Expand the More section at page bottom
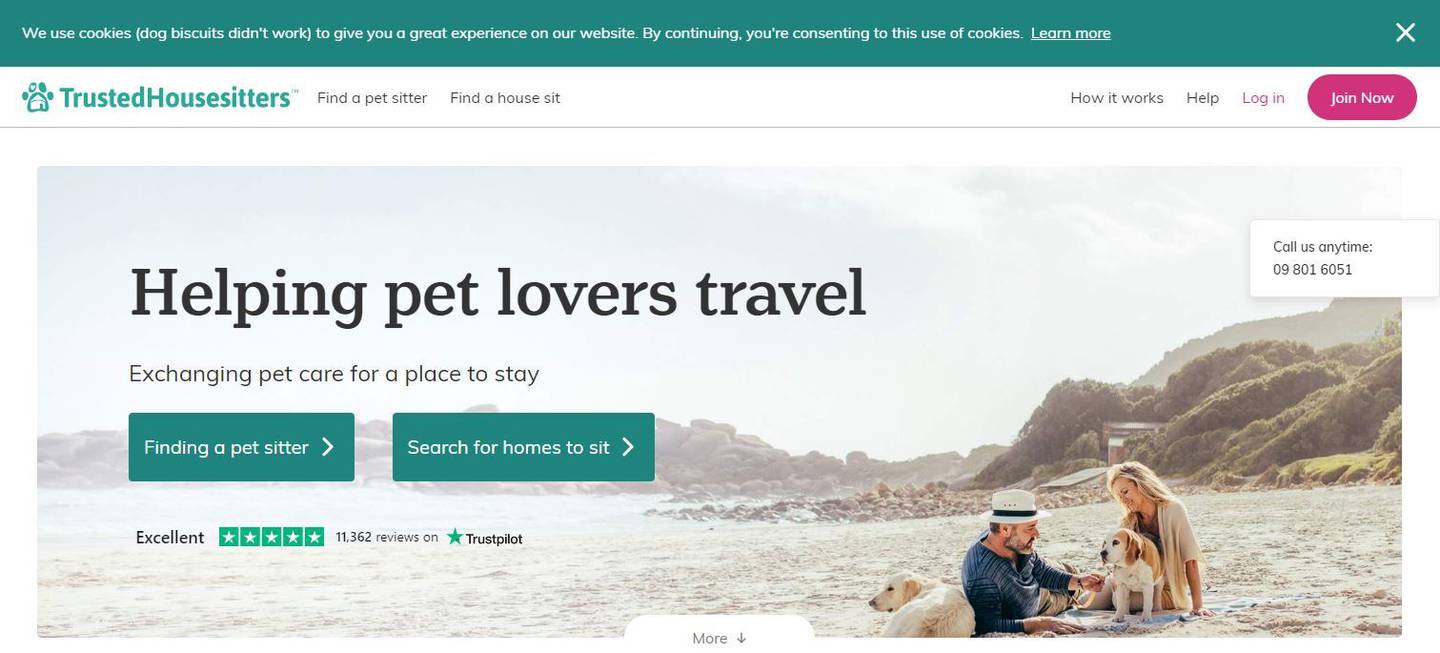The height and width of the screenshot is (653, 1440). (x=719, y=634)
